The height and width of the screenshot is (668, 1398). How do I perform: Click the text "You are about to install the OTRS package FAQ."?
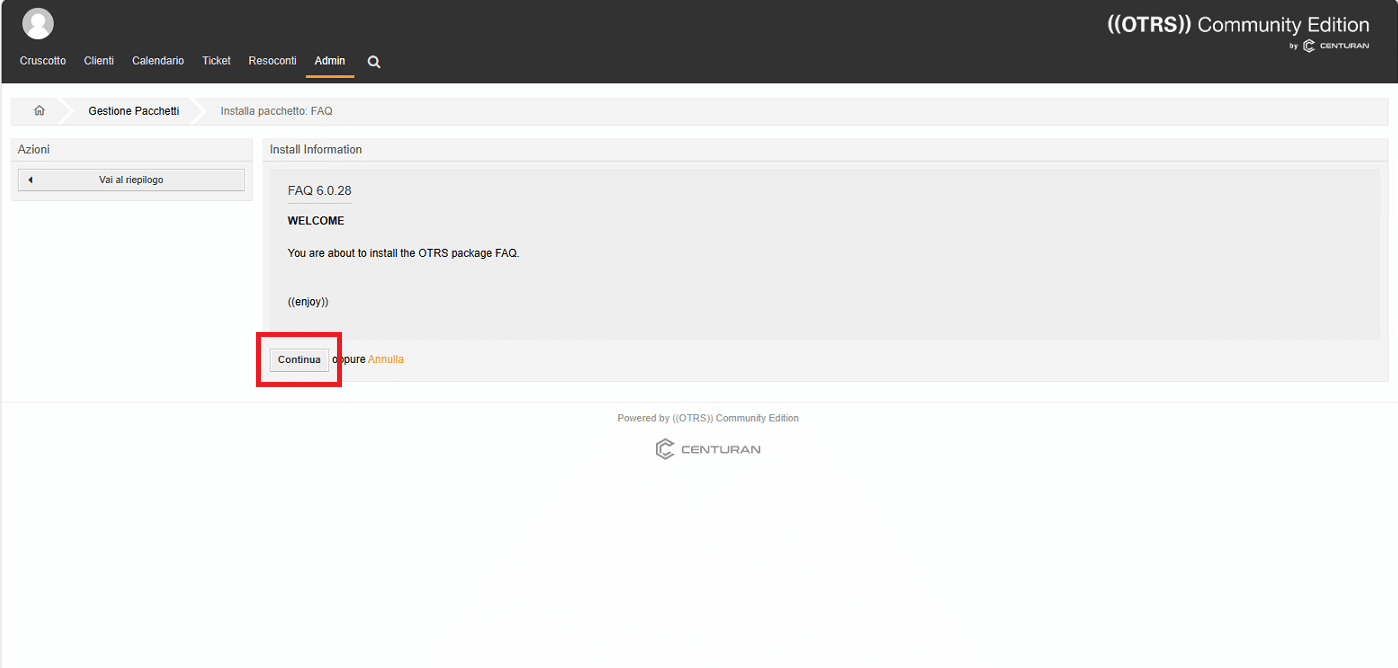tap(403, 253)
